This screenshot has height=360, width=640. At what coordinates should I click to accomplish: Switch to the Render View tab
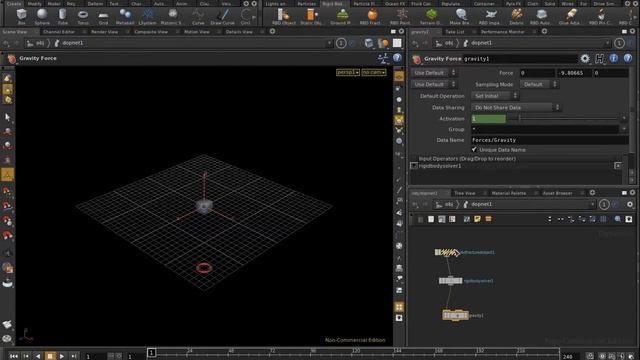(104, 31)
